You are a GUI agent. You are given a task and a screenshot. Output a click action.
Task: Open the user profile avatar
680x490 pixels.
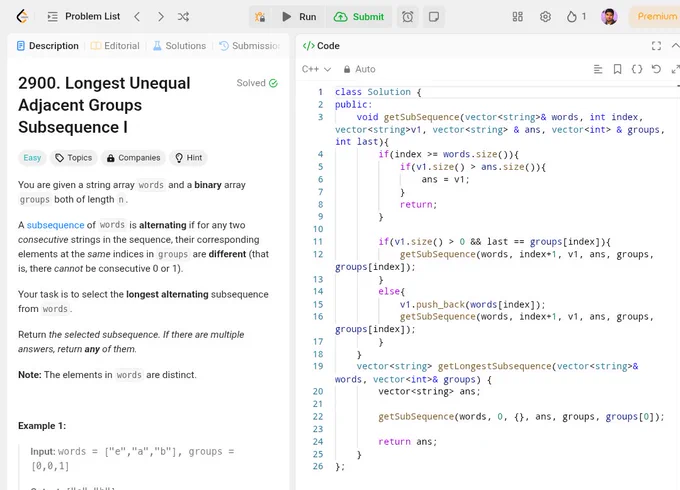[x=609, y=16]
